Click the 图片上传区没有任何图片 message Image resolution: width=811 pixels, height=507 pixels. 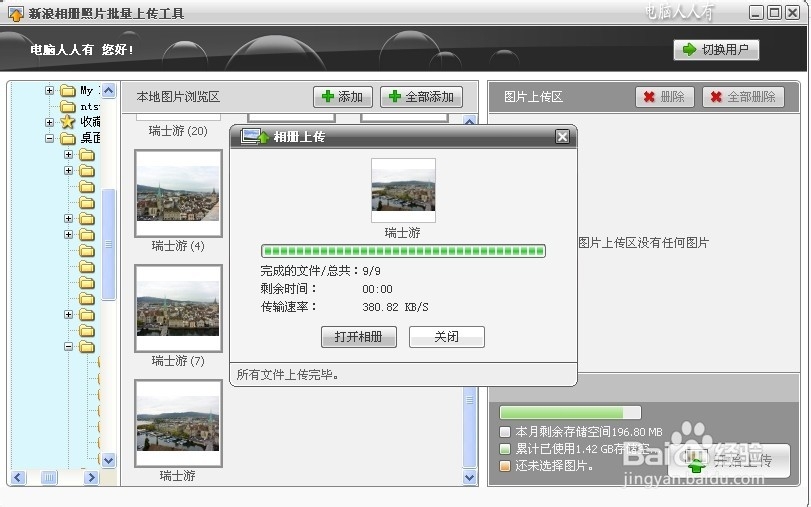point(643,243)
